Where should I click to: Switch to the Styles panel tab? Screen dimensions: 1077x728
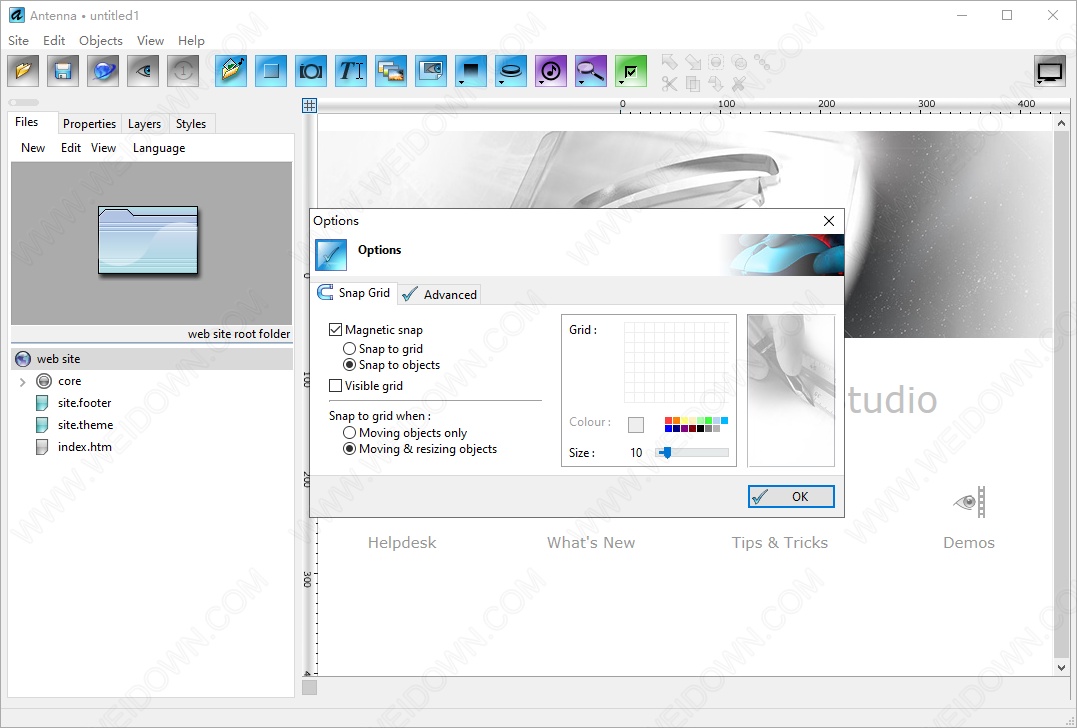pyautogui.click(x=191, y=124)
